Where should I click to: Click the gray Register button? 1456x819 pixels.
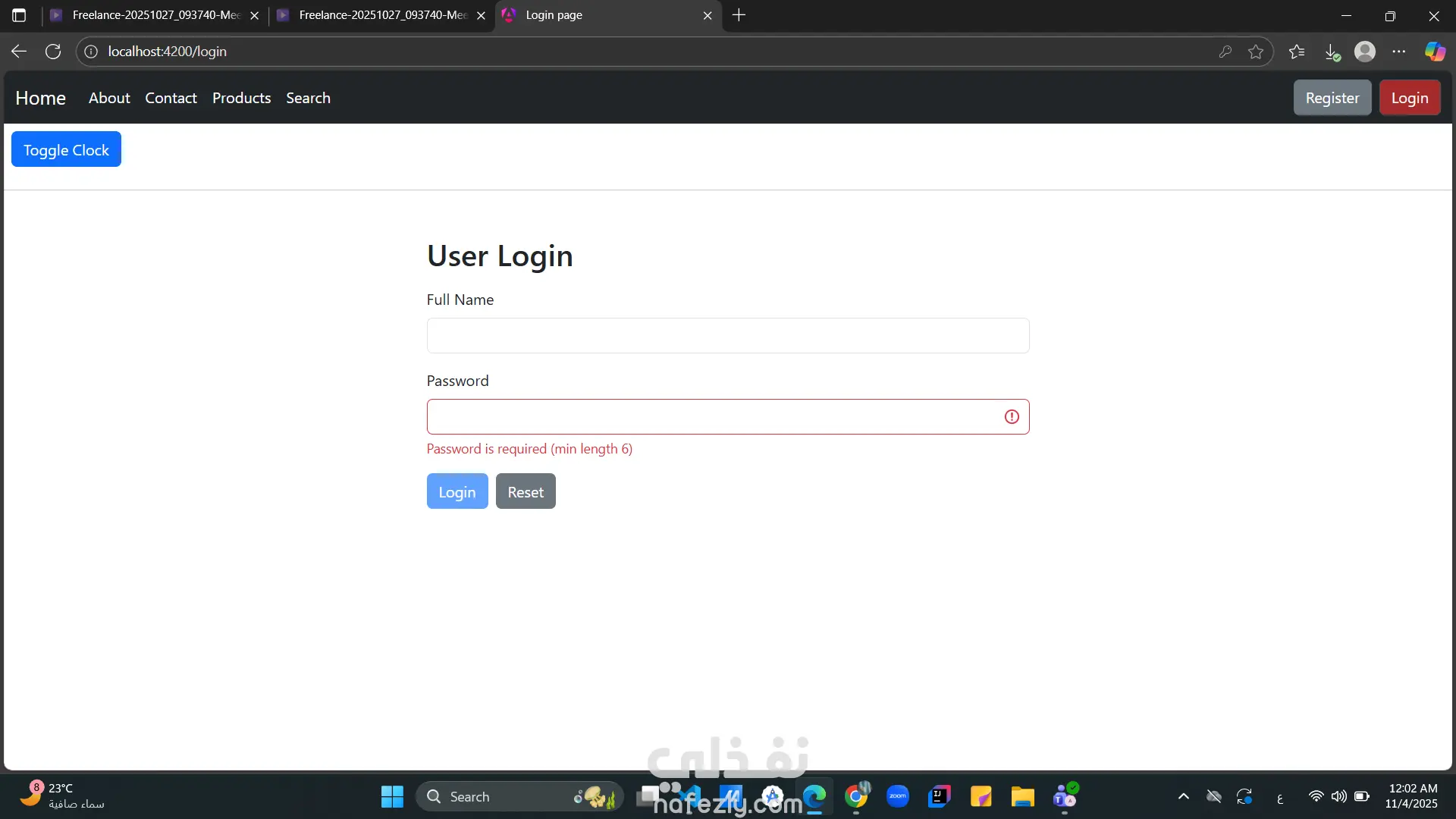pos(1332,98)
